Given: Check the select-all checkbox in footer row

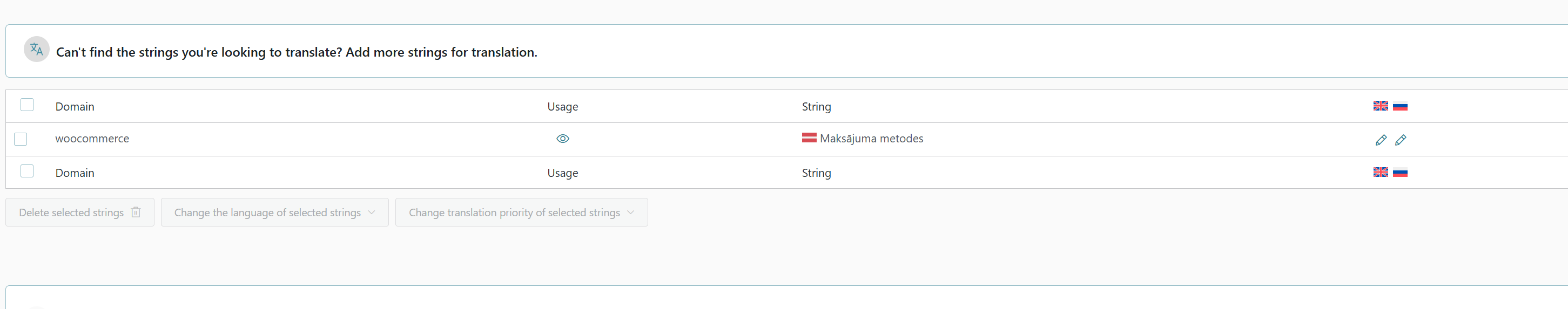Looking at the screenshot, I should pyautogui.click(x=27, y=171).
